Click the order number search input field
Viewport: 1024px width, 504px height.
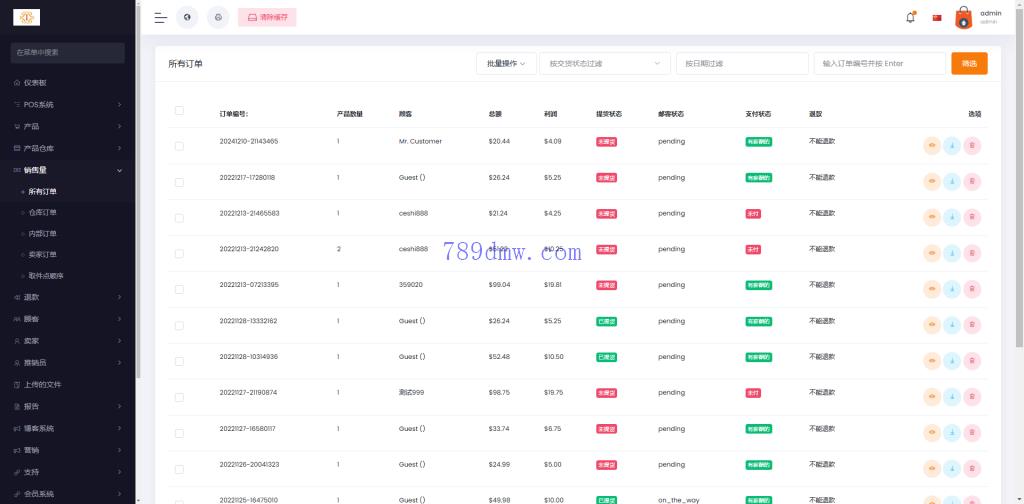879,63
